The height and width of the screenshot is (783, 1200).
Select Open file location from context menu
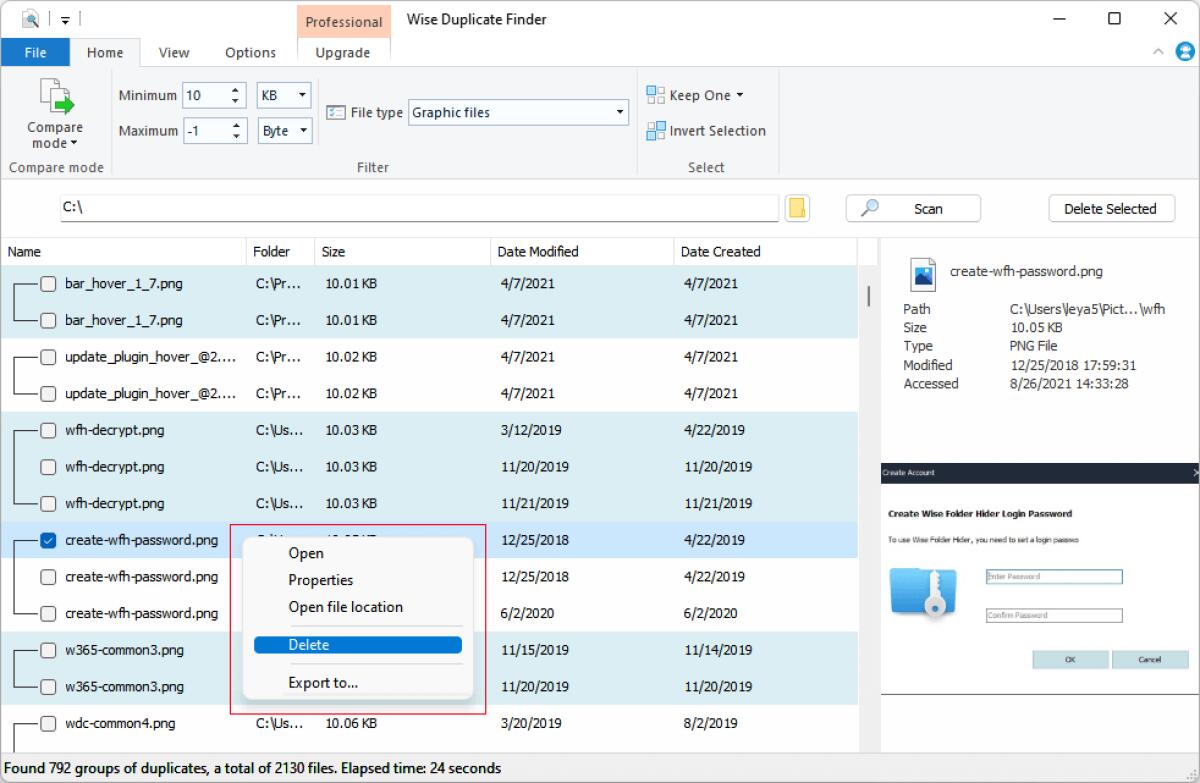tap(345, 607)
